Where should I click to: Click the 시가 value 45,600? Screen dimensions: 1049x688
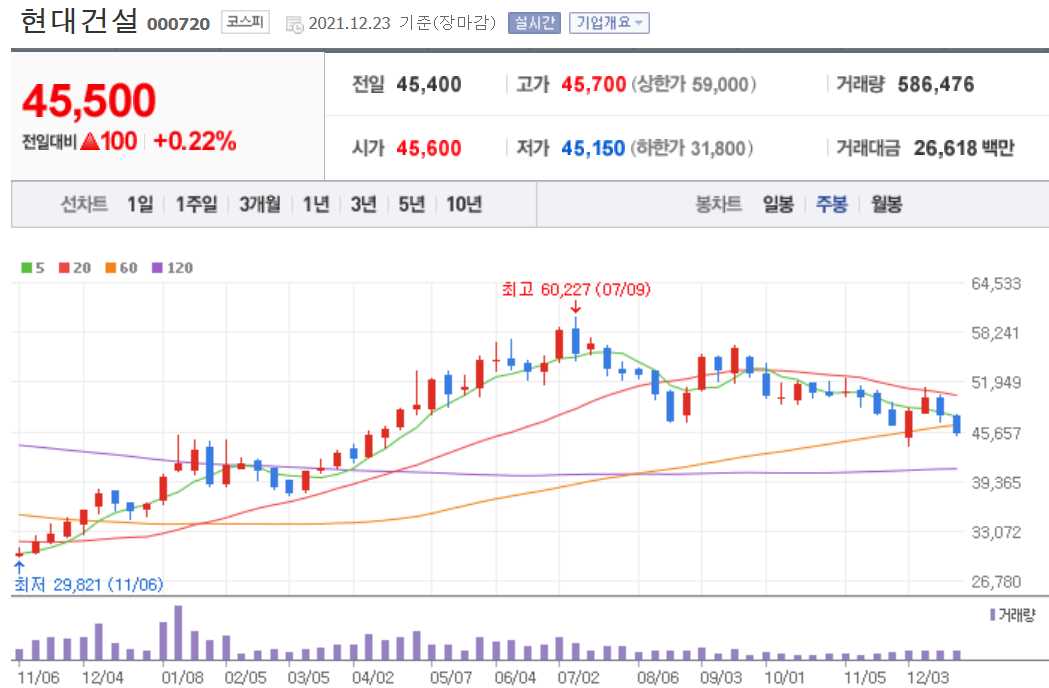[x=429, y=147]
